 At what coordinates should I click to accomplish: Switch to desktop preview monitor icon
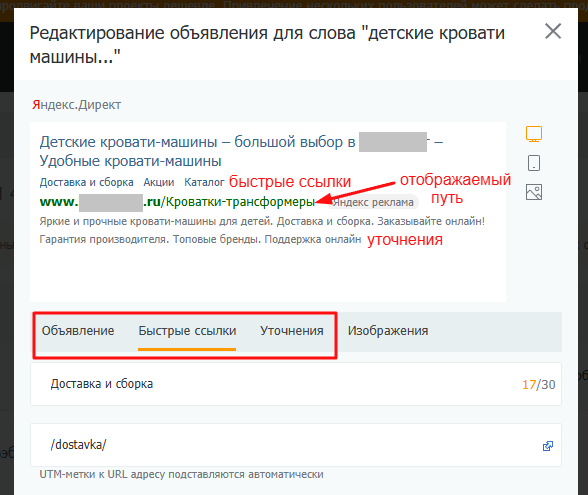(x=534, y=134)
